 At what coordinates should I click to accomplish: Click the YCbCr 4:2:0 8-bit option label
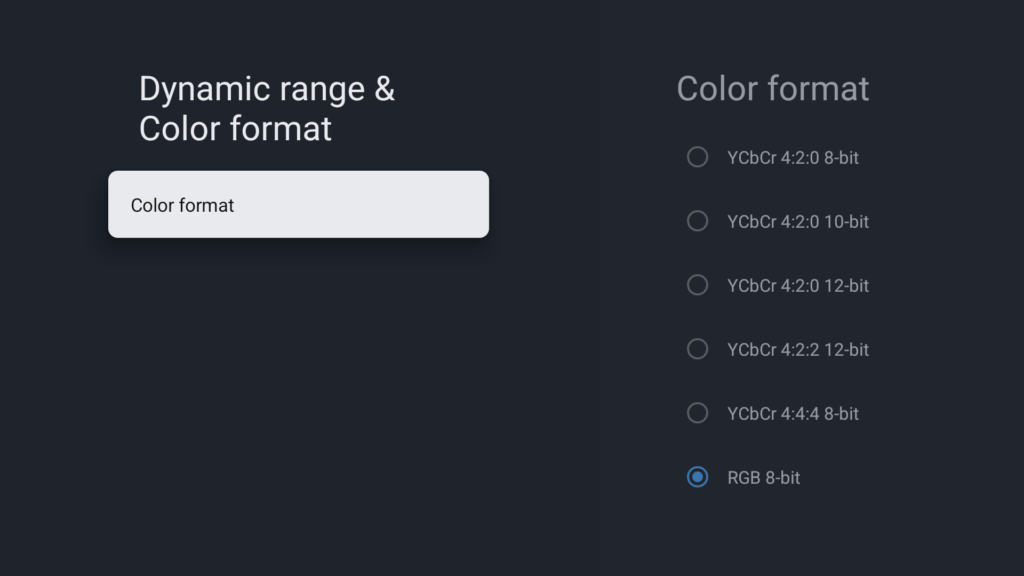pos(789,157)
